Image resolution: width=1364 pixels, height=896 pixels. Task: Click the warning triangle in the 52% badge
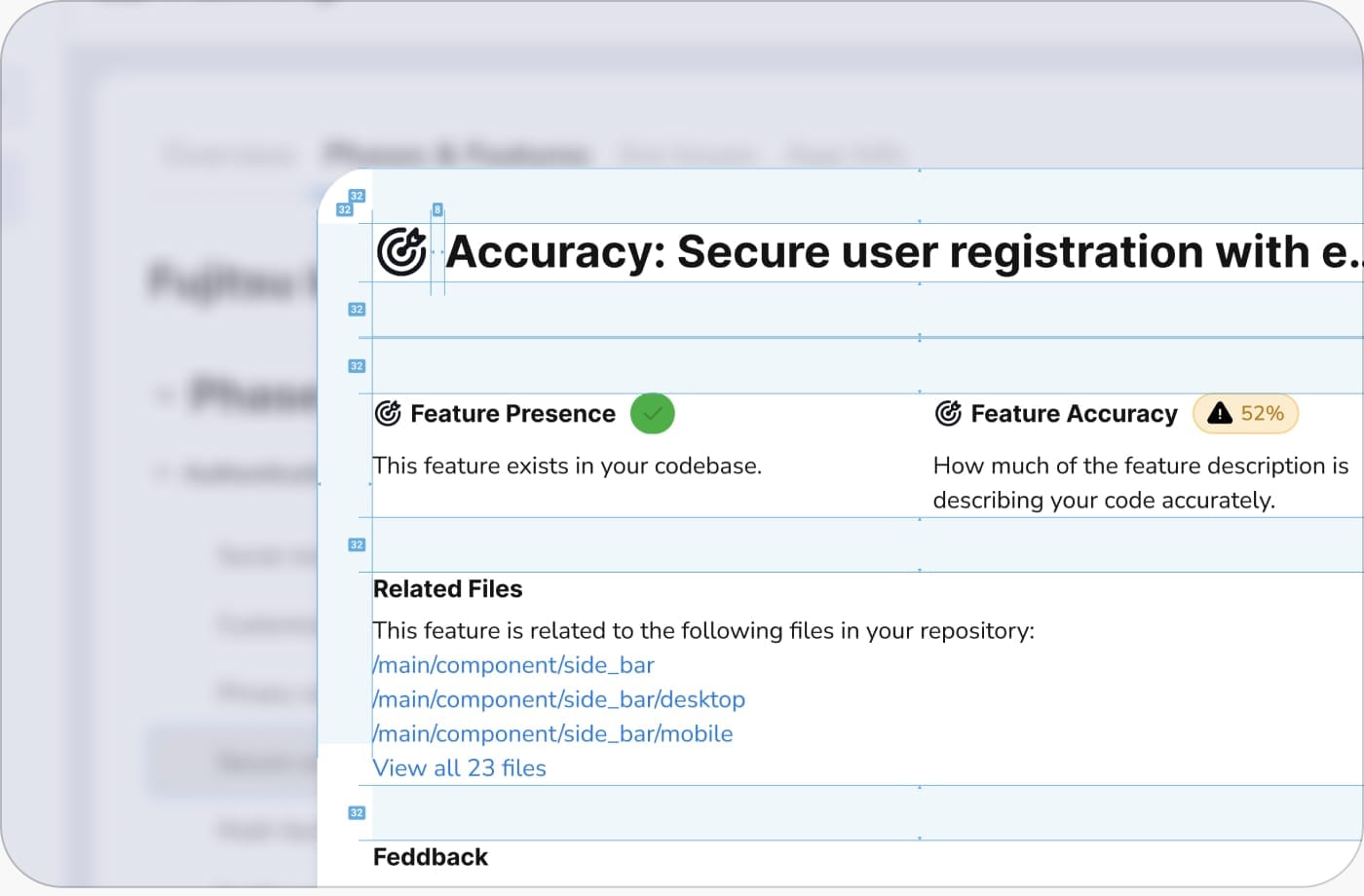[1219, 414]
